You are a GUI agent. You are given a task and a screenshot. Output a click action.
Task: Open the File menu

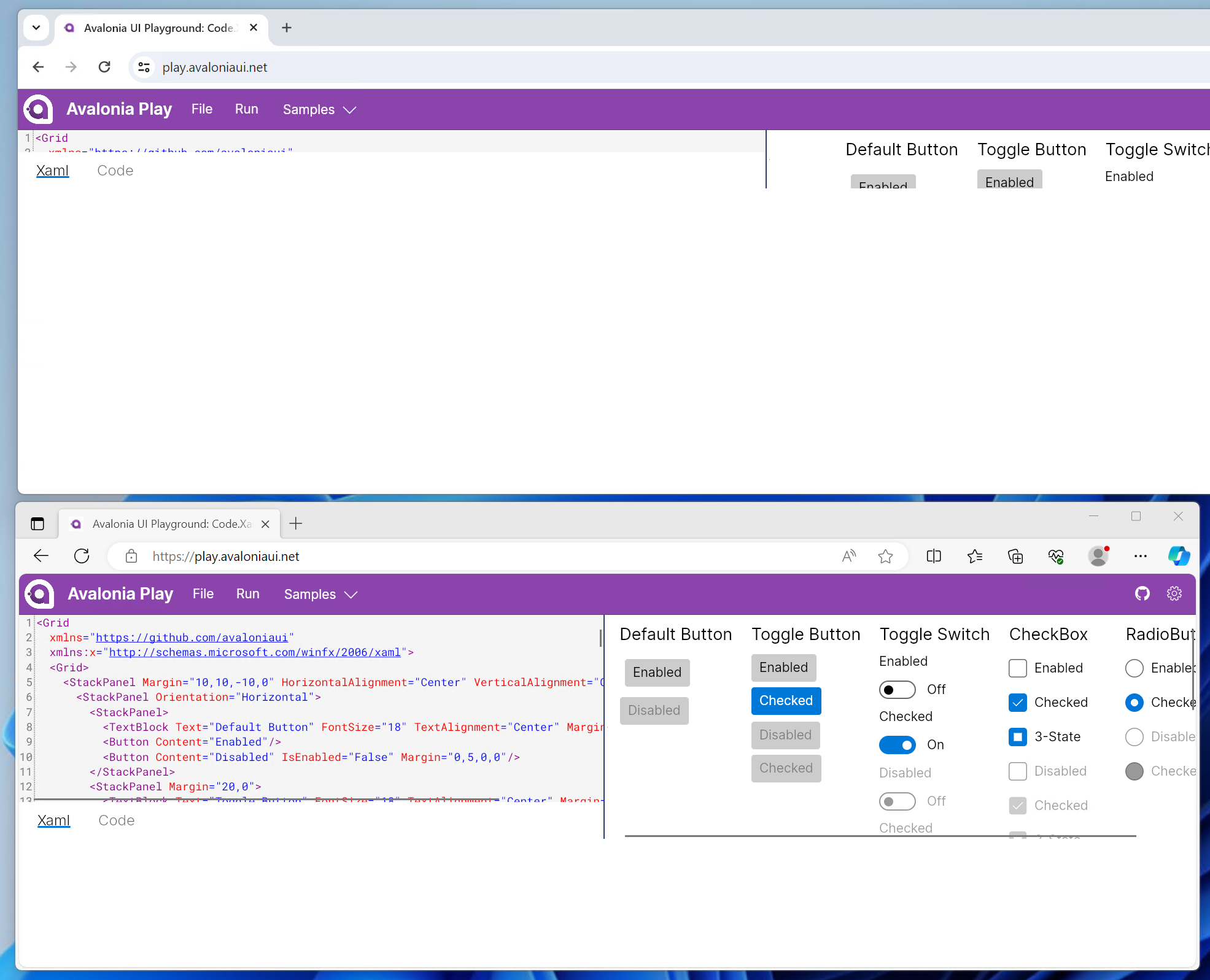[202, 109]
